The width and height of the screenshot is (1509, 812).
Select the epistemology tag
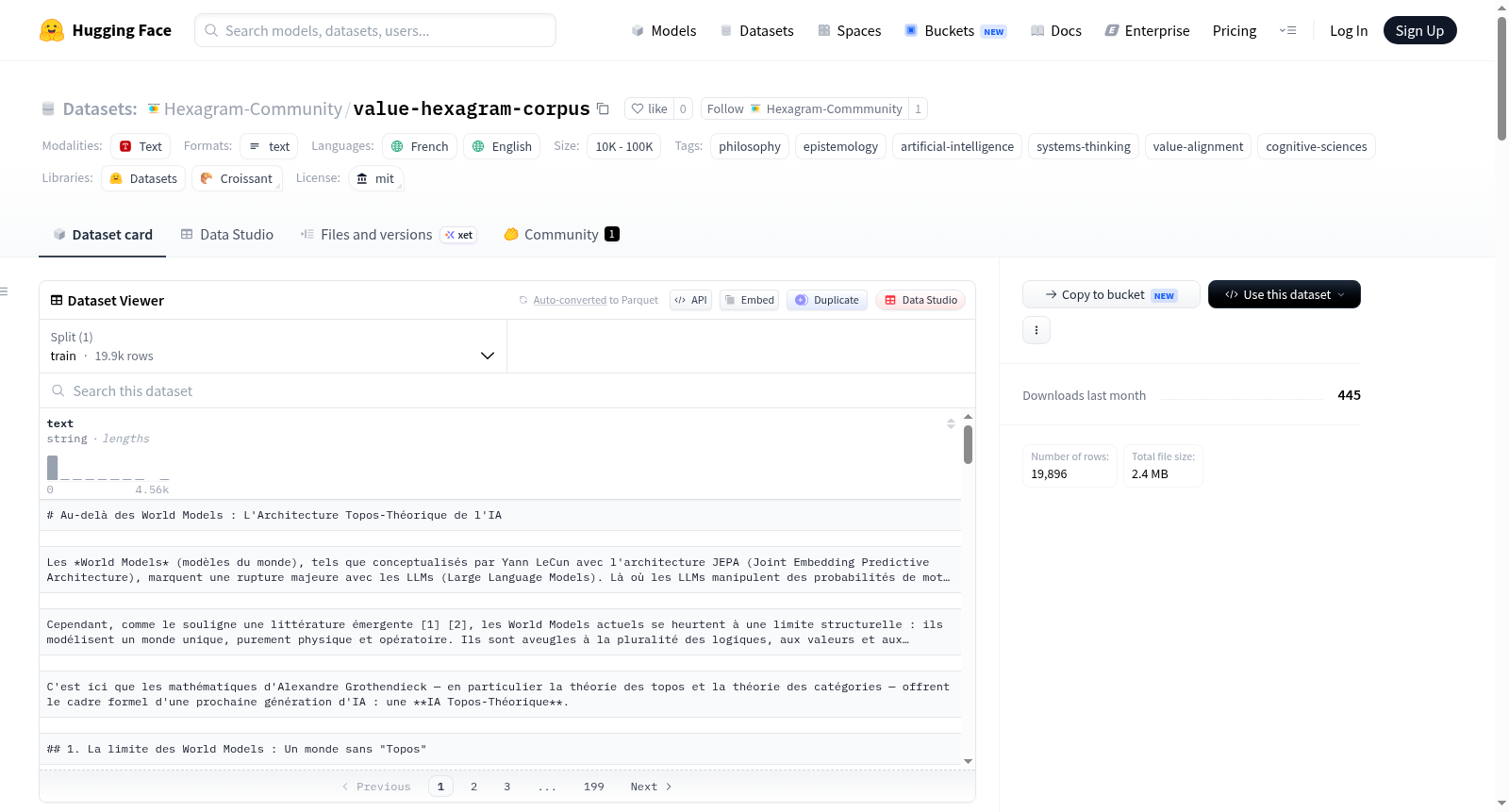(840, 146)
